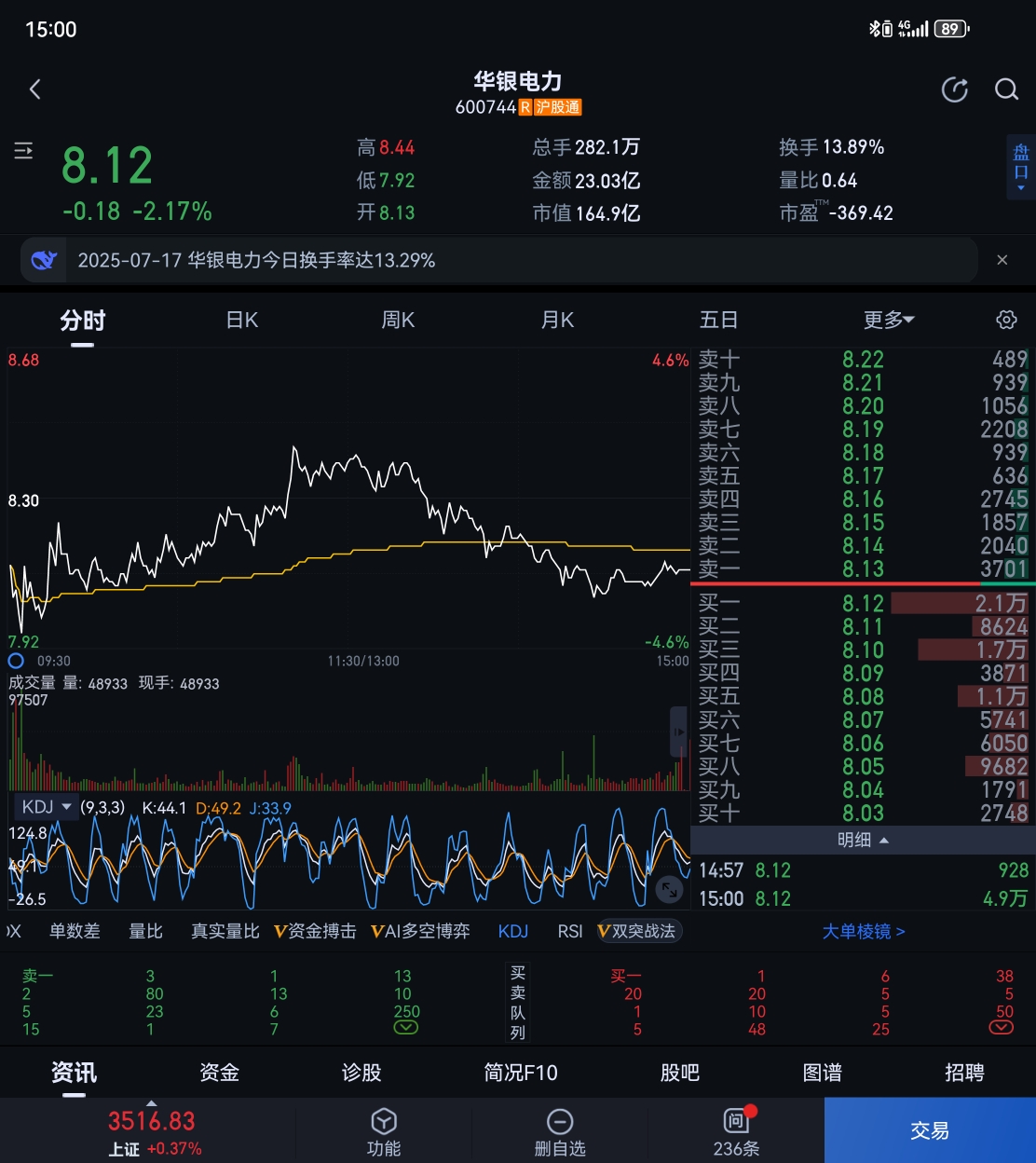Tap the fullscreen expand icon on KDJ chart
Viewport: 1036px width, 1163px height.
[669, 889]
